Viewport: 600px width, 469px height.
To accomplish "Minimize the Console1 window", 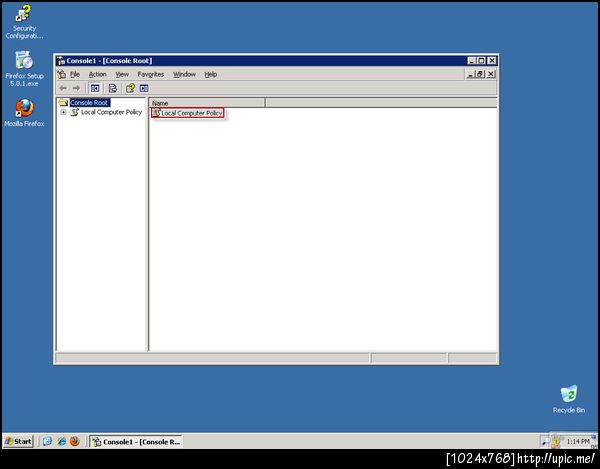I will [472, 61].
